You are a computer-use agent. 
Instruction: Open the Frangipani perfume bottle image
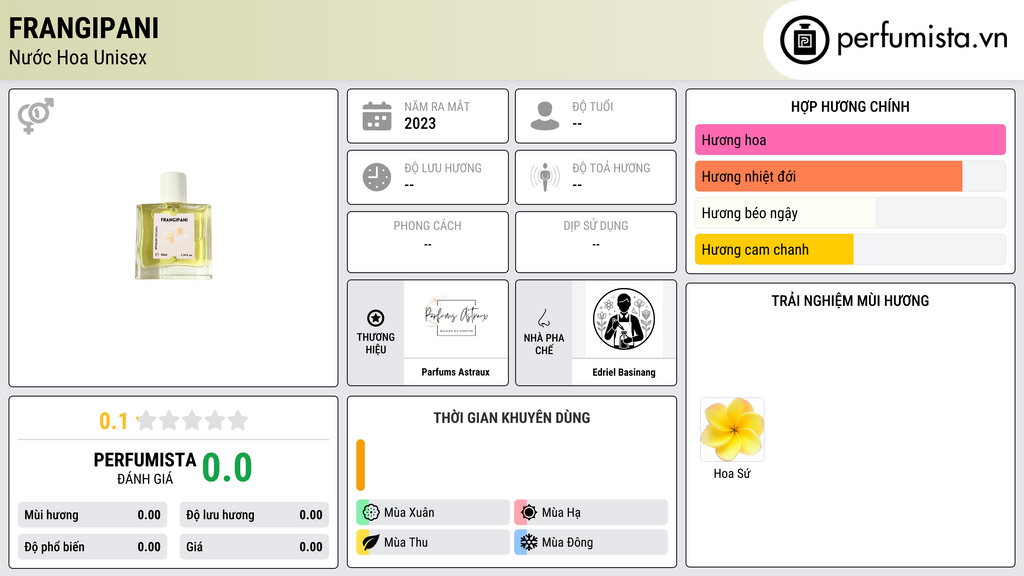click(174, 226)
